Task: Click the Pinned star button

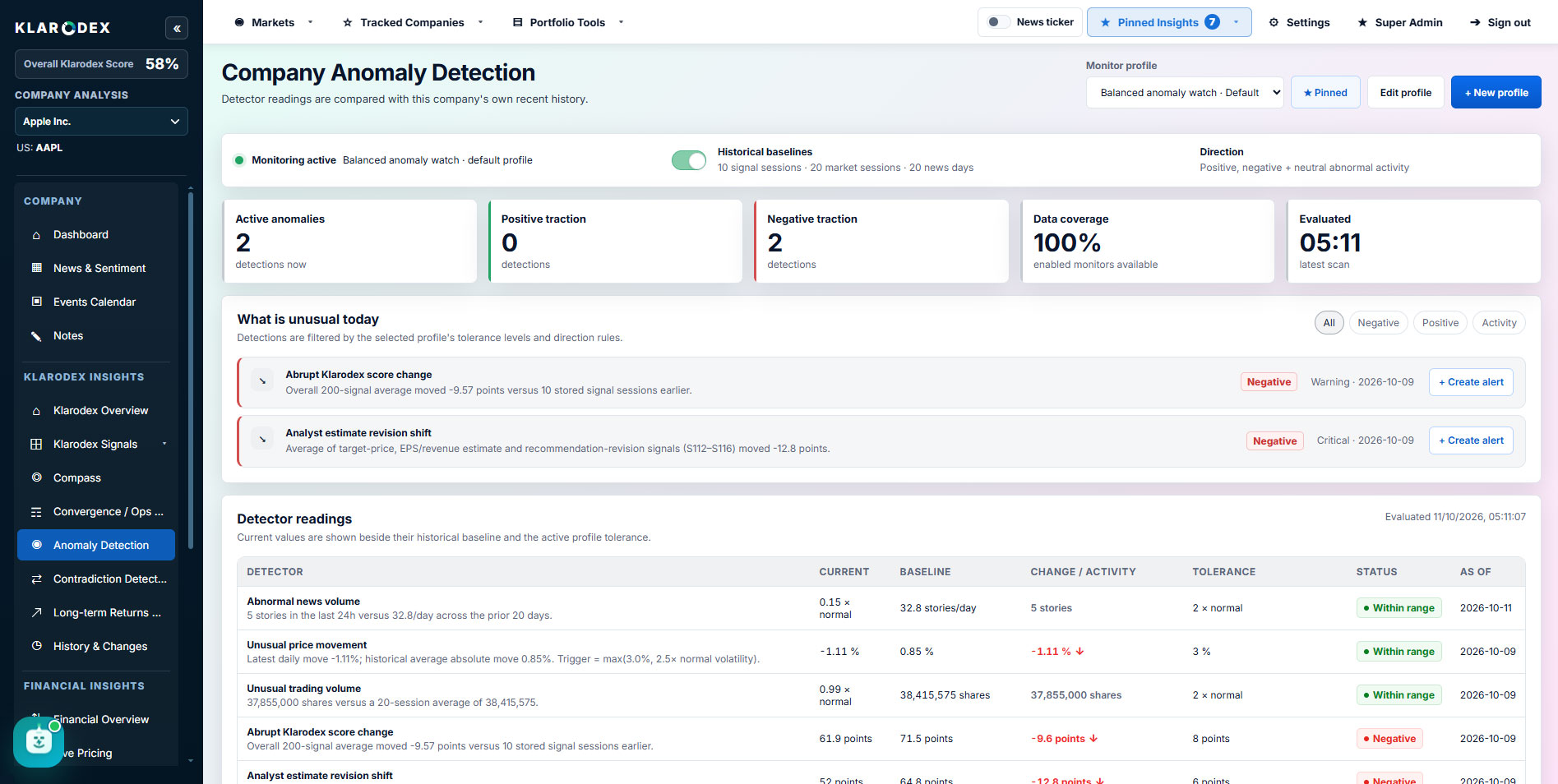Action: pyautogui.click(x=1325, y=93)
